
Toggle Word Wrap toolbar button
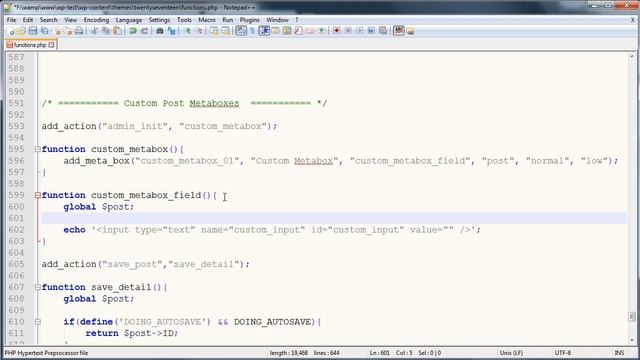(x=241, y=31)
